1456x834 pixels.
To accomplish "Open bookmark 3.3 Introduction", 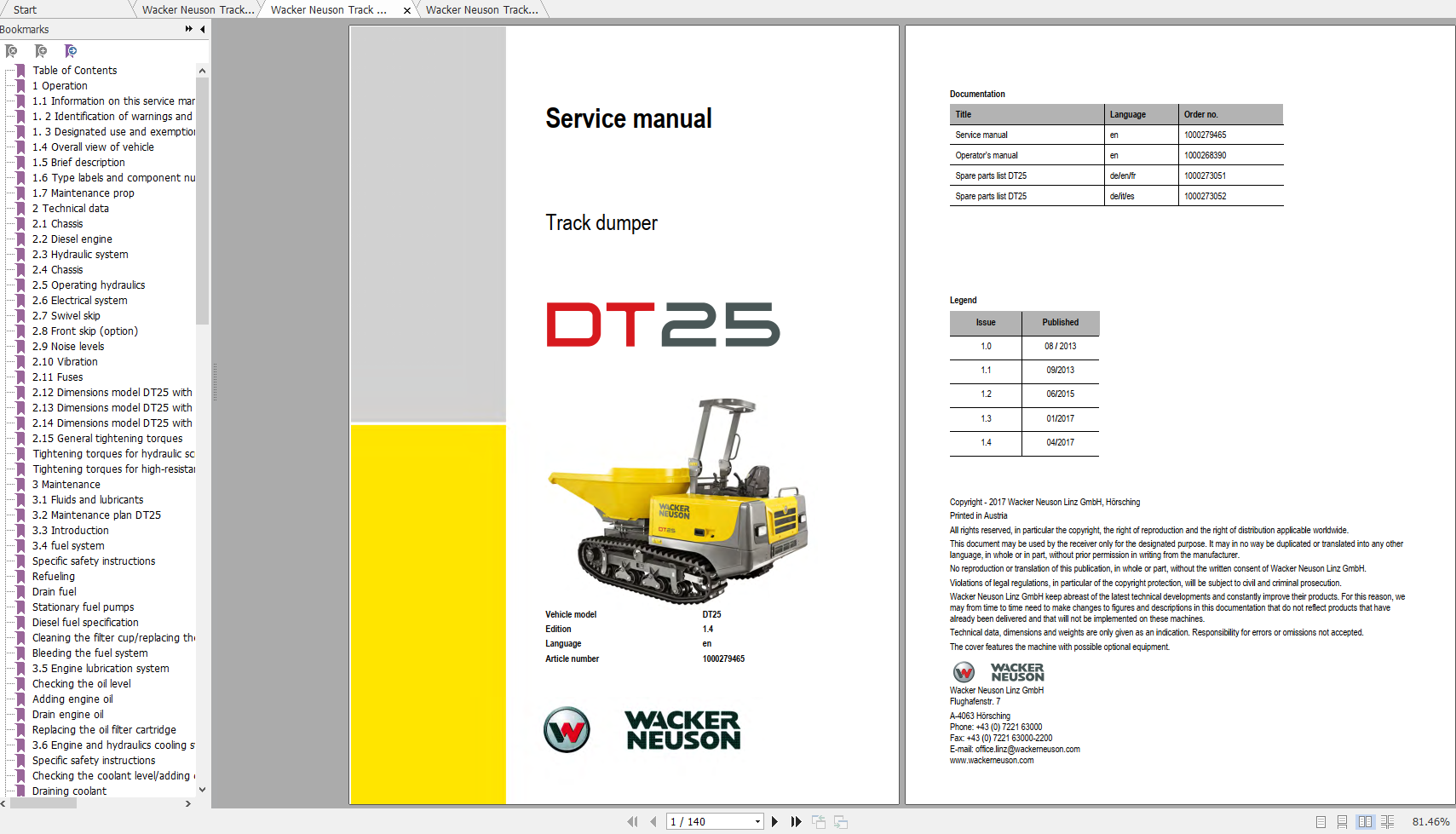I will (71, 530).
